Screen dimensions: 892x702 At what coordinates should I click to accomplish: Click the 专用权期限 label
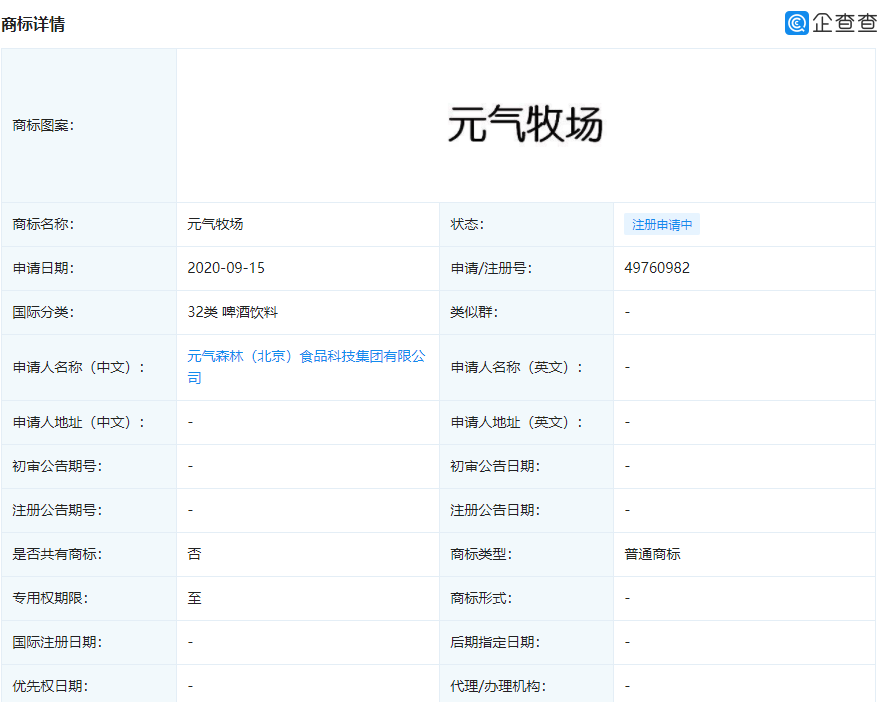(x=50, y=598)
